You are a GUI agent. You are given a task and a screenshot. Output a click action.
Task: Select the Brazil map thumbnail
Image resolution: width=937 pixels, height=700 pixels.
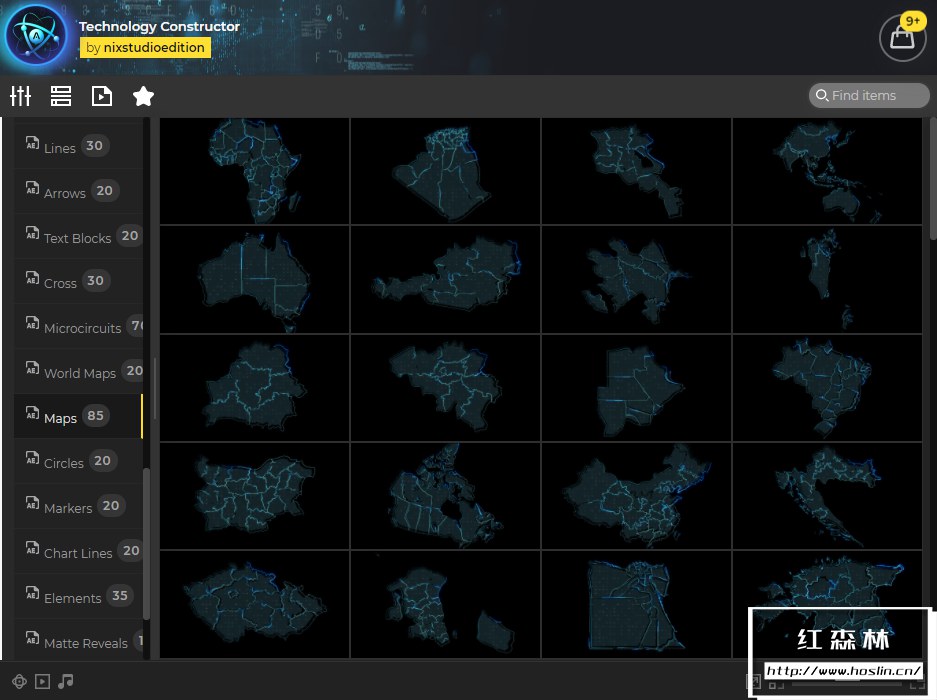(x=827, y=388)
